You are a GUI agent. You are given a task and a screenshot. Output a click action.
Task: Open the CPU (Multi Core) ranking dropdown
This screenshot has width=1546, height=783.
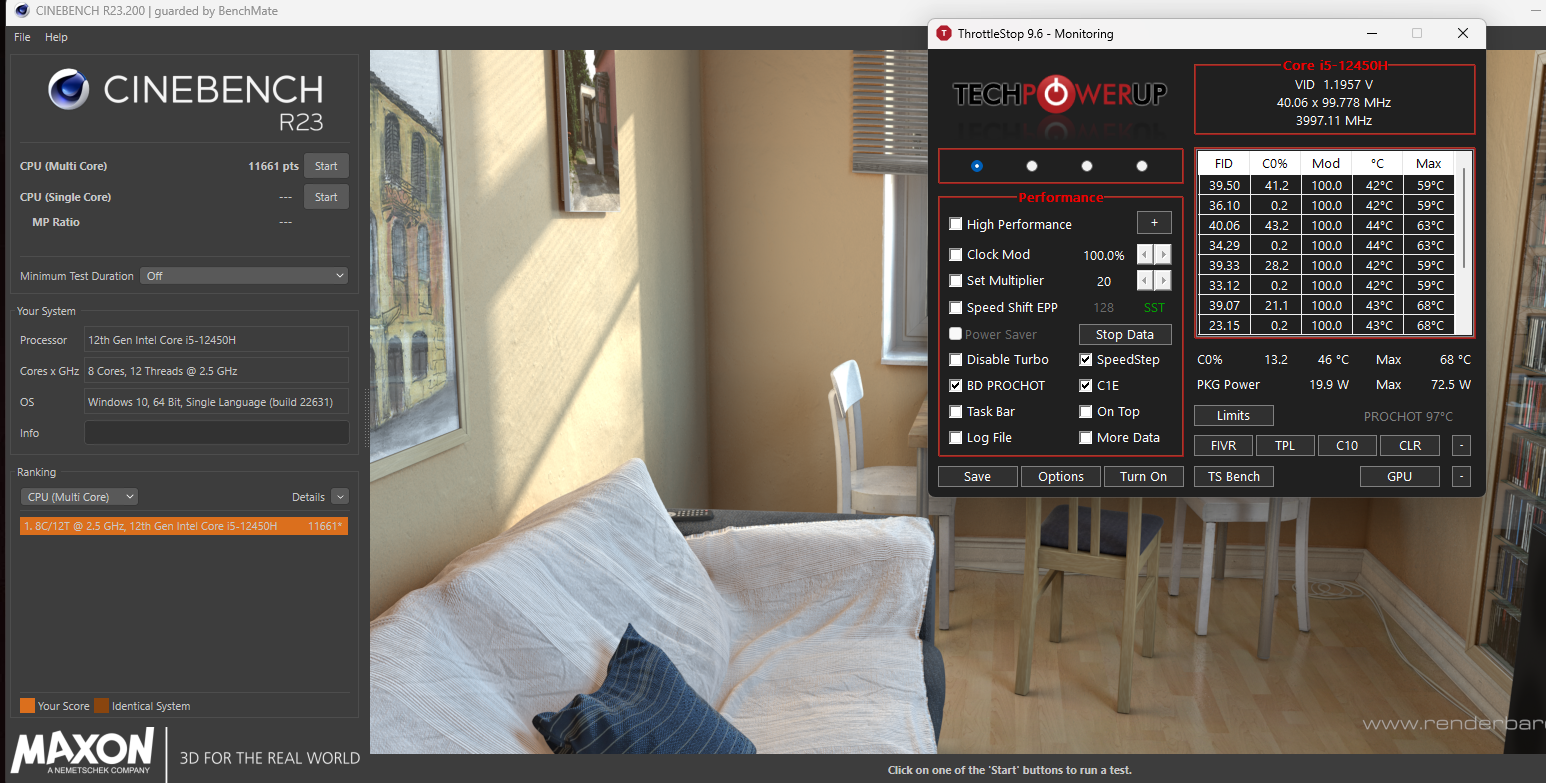pos(79,496)
